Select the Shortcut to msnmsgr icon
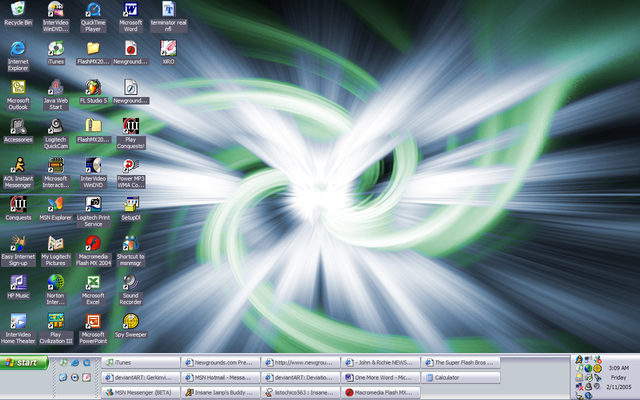 pyautogui.click(x=131, y=251)
